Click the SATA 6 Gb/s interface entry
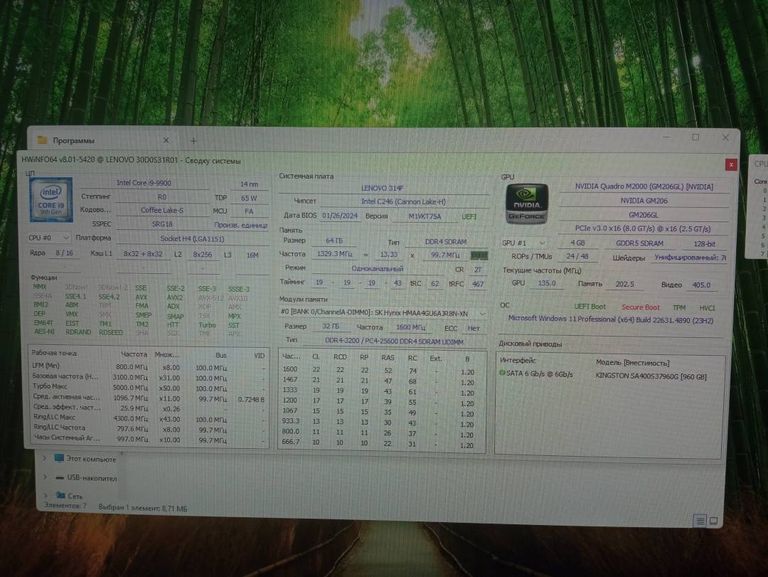The width and height of the screenshot is (768, 577). pos(539,374)
